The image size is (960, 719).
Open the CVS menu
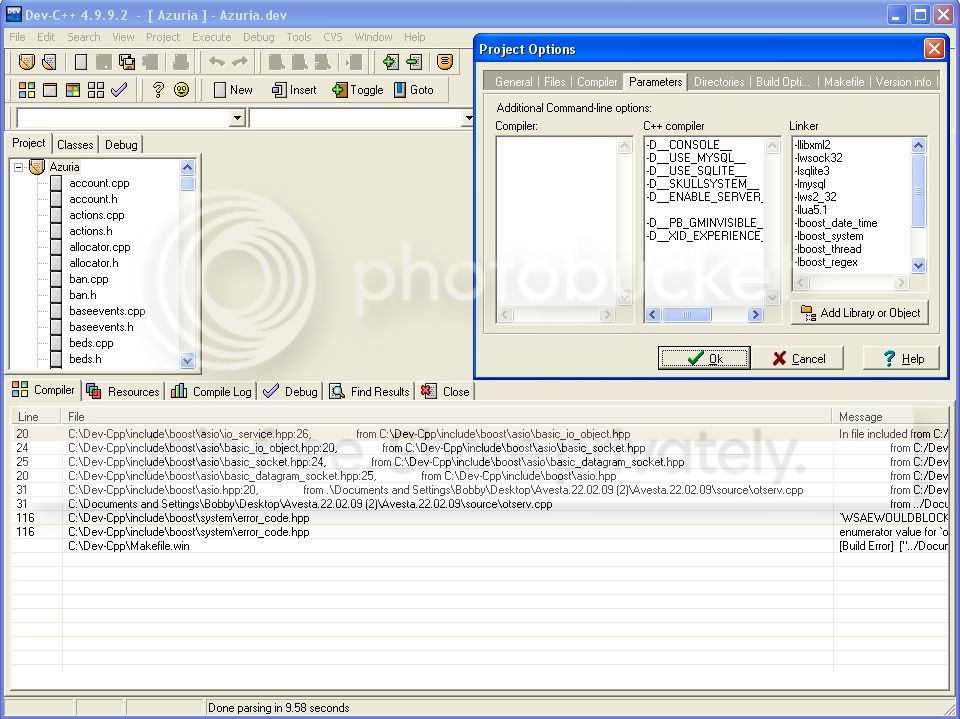coord(332,37)
